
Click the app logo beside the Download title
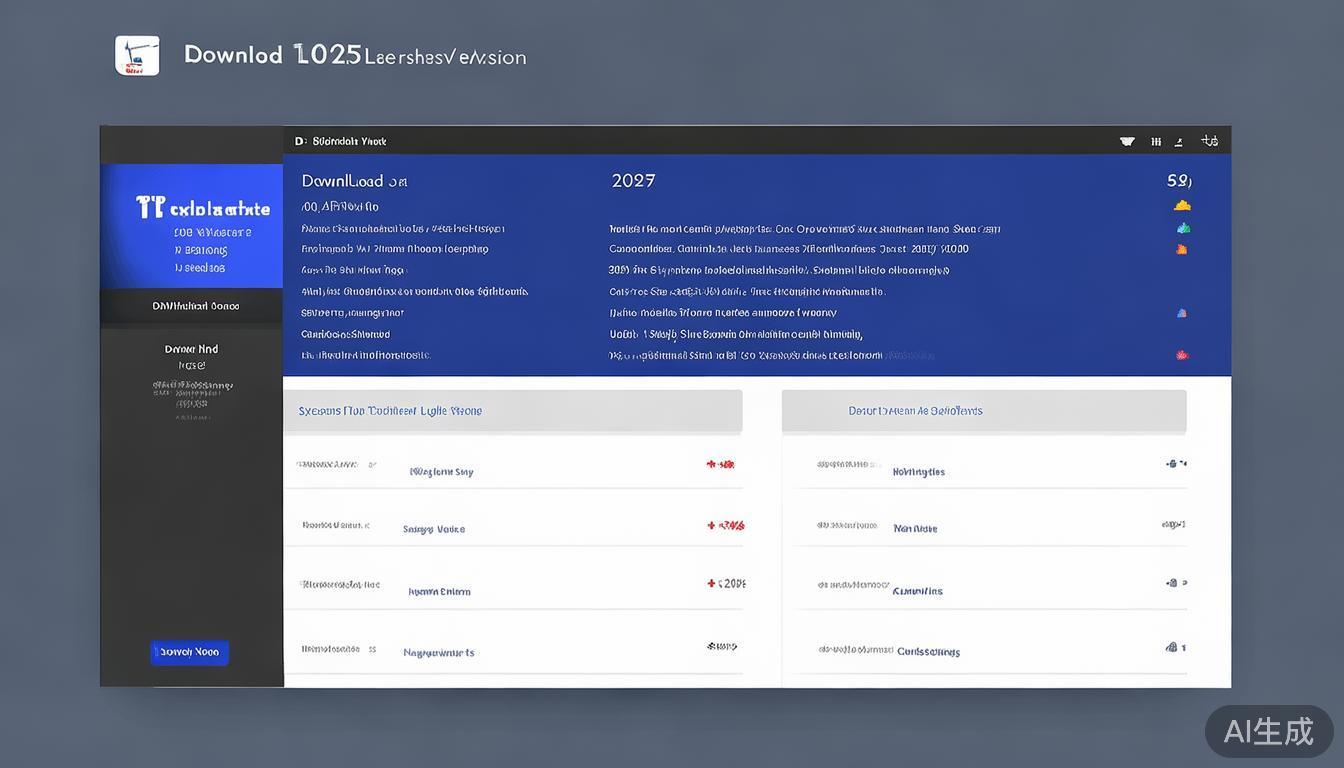[x=137, y=56]
